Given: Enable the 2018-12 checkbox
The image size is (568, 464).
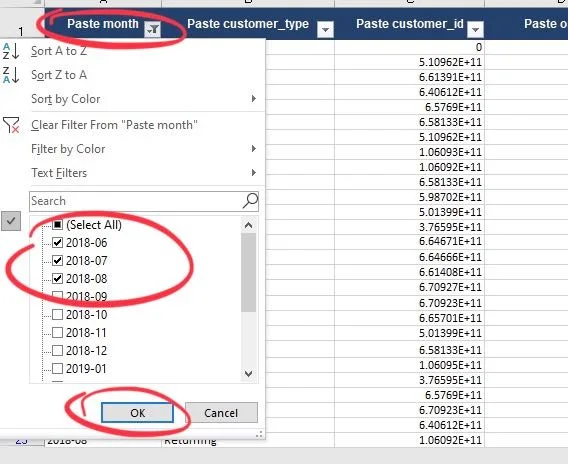Looking at the screenshot, I should click(x=58, y=350).
